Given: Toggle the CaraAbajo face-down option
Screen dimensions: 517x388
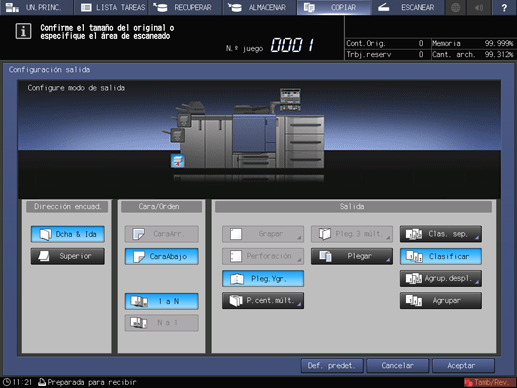Looking at the screenshot, I should 162,256.
